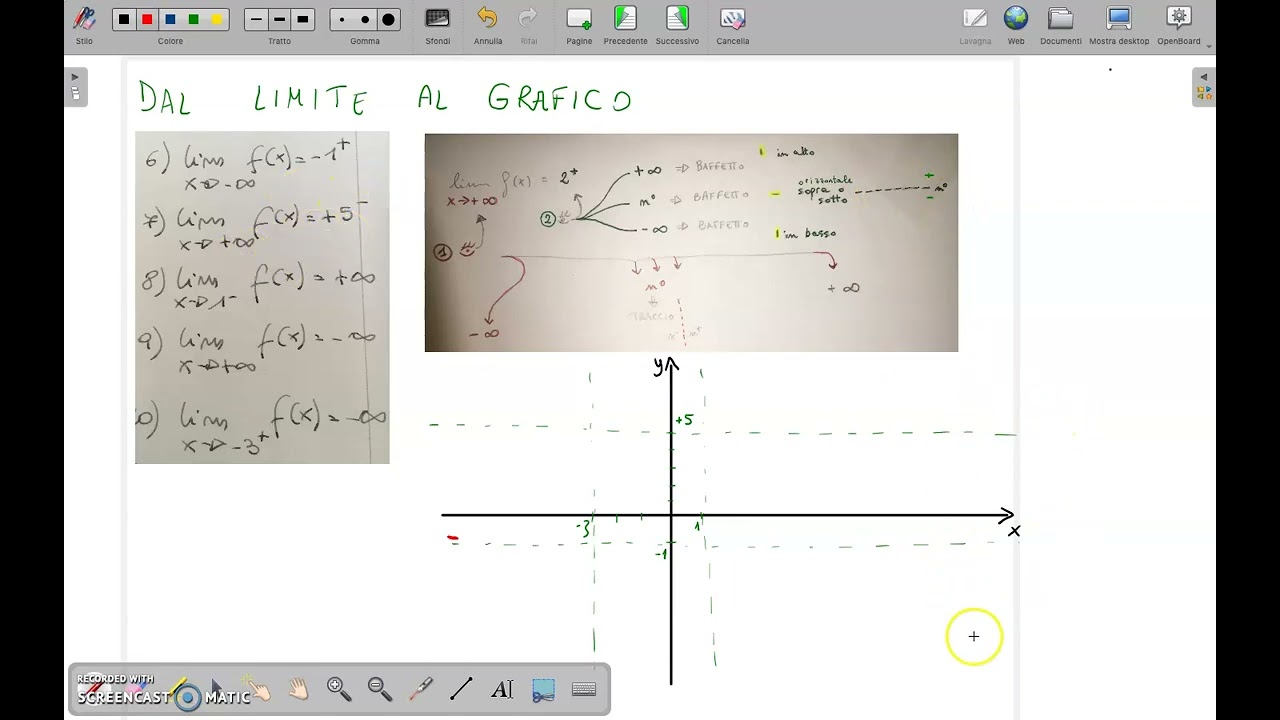The image size is (1280, 720).
Task: Select the interact finger pointer tool
Action: point(258,689)
